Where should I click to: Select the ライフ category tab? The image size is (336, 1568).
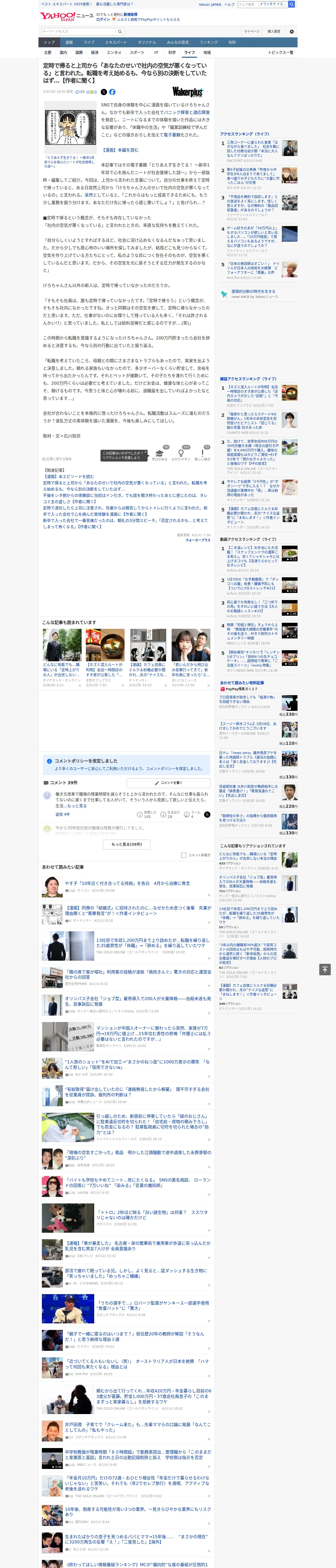(190, 52)
